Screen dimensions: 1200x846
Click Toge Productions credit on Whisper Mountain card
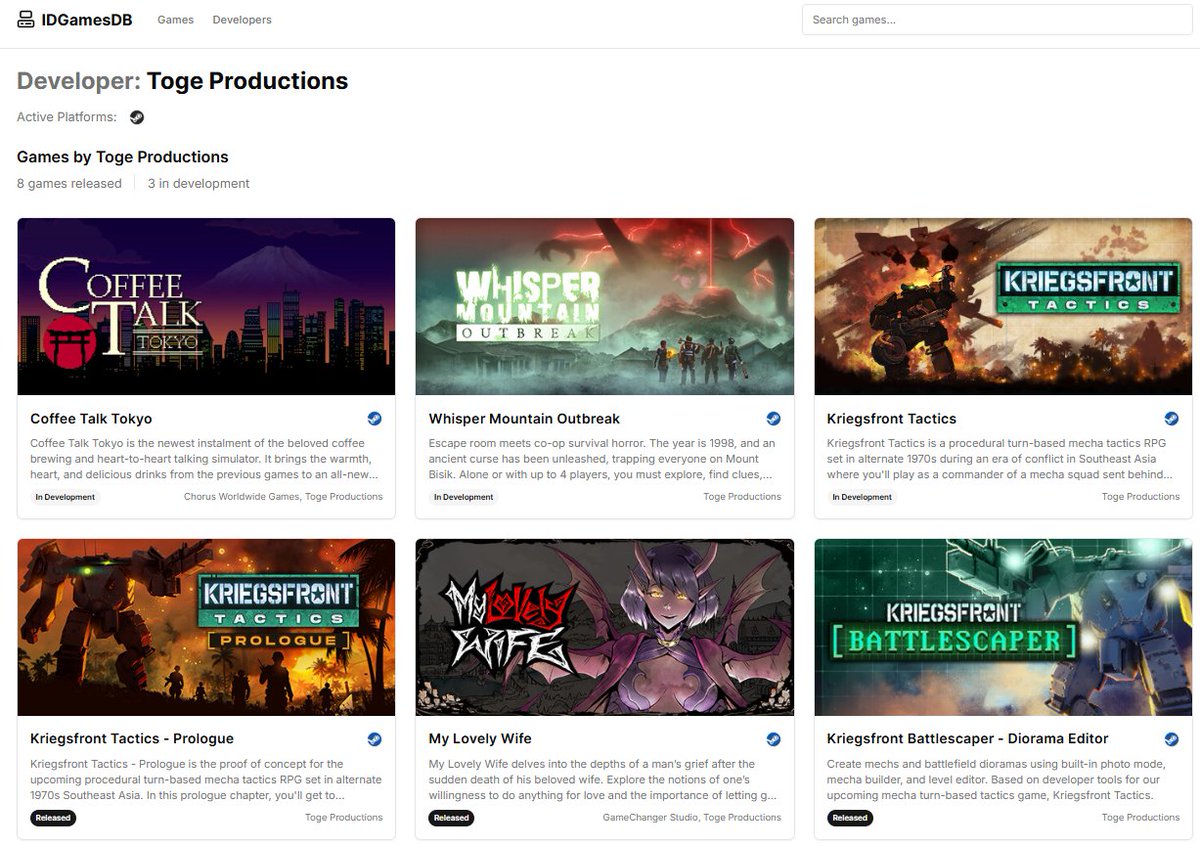click(742, 497)
